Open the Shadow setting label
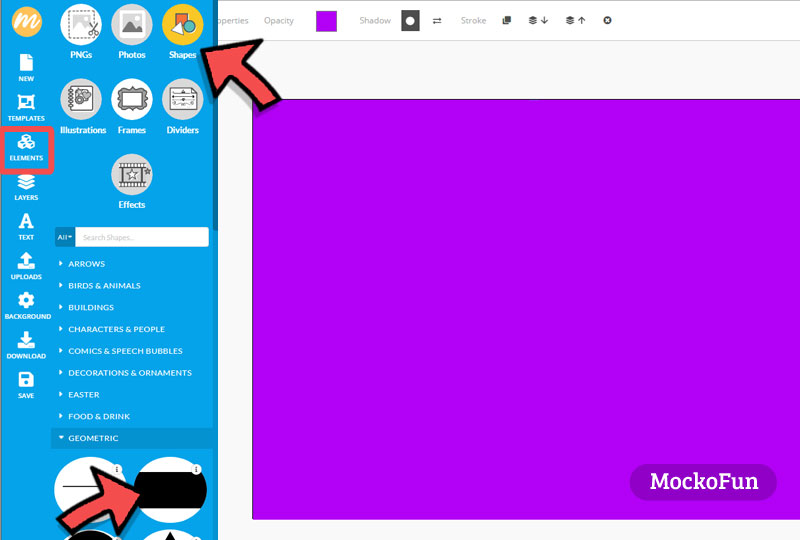 [375, 20]
